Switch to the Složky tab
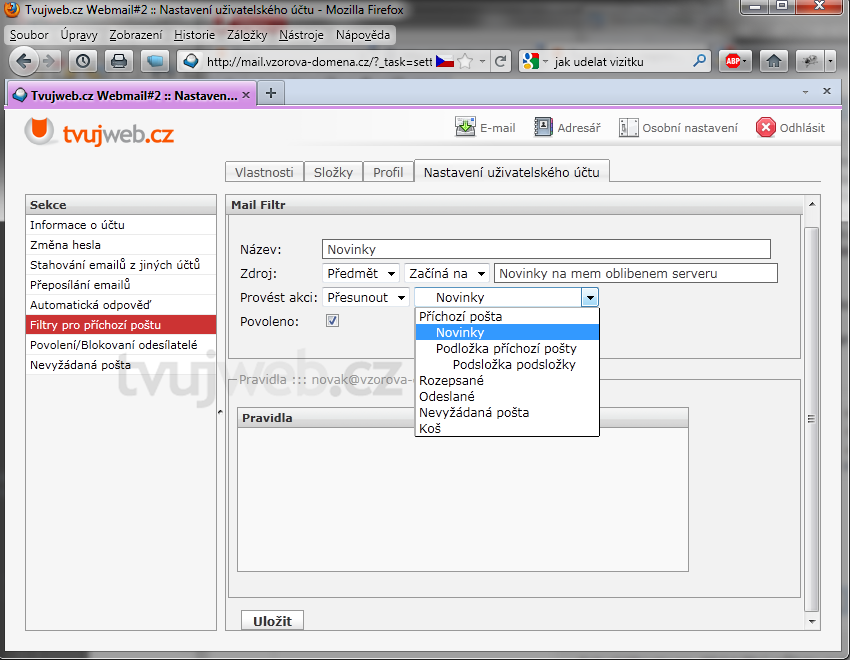850x660 pixels. (333, 172)
